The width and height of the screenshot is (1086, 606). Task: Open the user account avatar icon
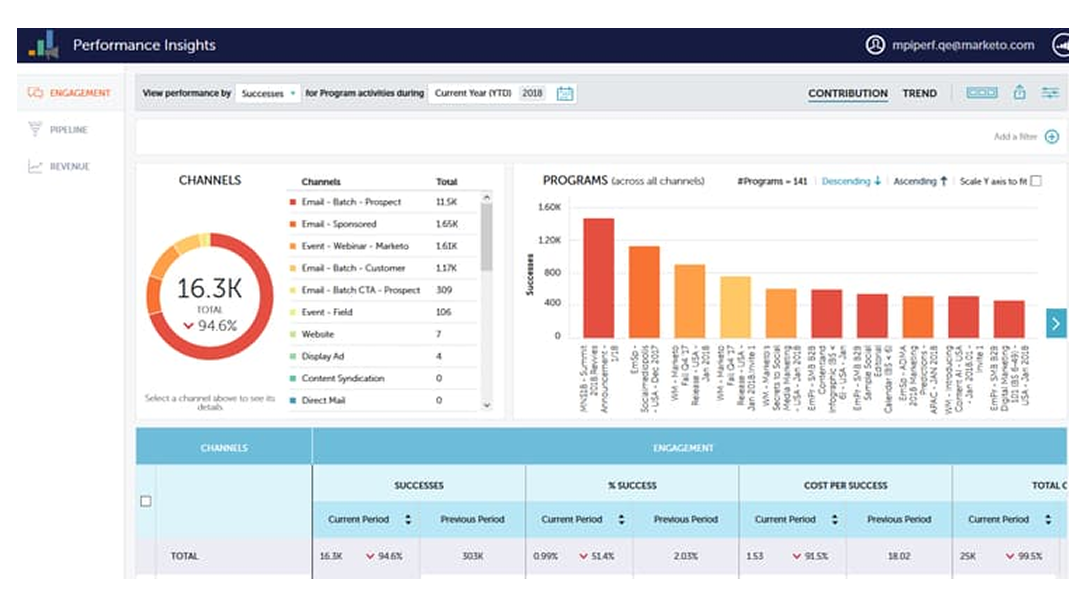[x=875, y=45]
